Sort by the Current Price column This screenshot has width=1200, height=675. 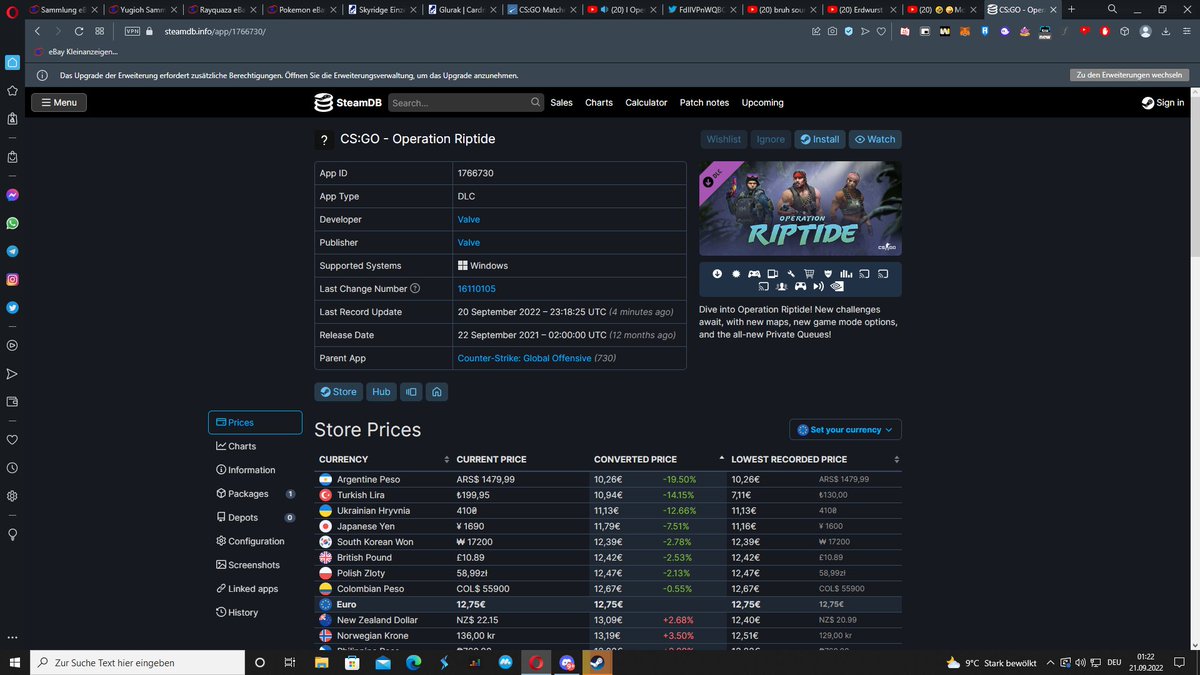coord(521,459)
